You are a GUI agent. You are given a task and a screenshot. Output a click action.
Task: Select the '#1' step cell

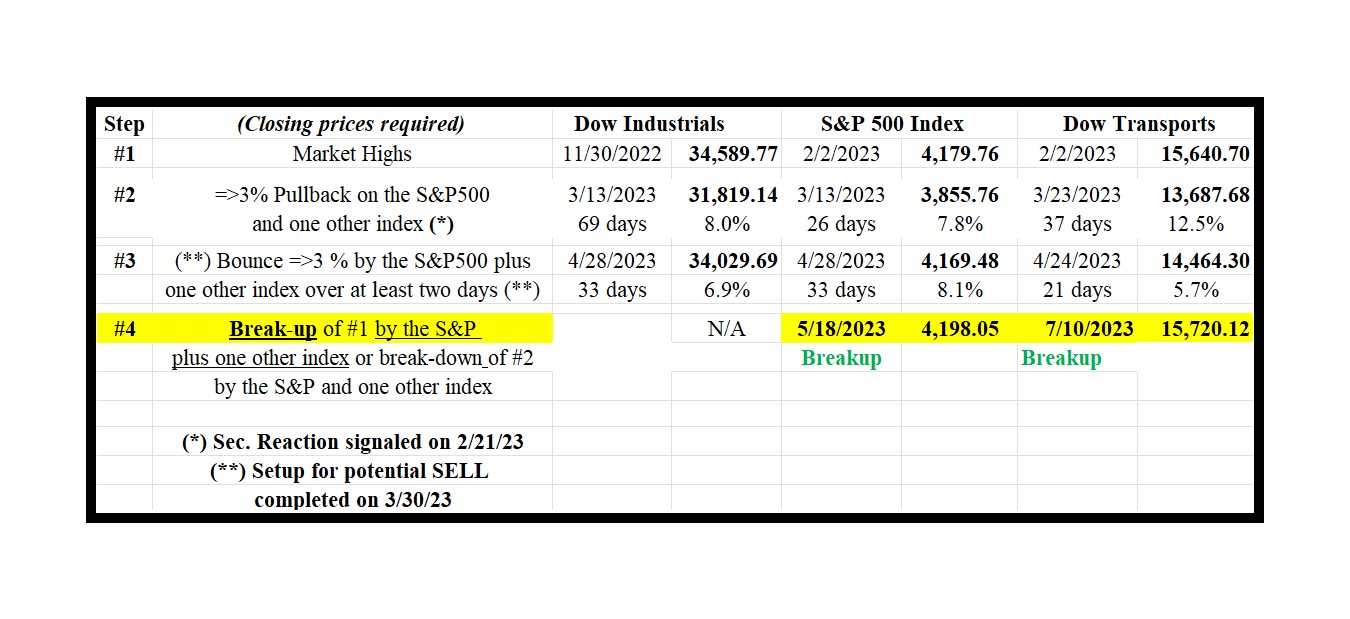(124, 154)
